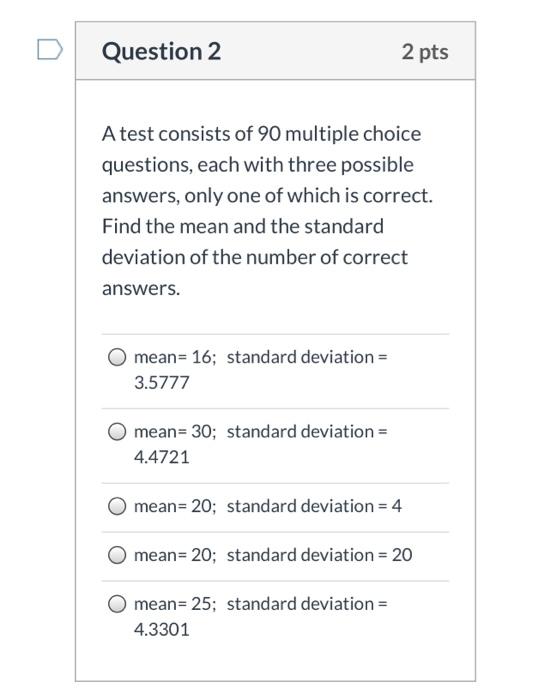This screenshot has height=700, width=551.
Task: Click the 'mean= 16;' answer label text
Action: 175,357
